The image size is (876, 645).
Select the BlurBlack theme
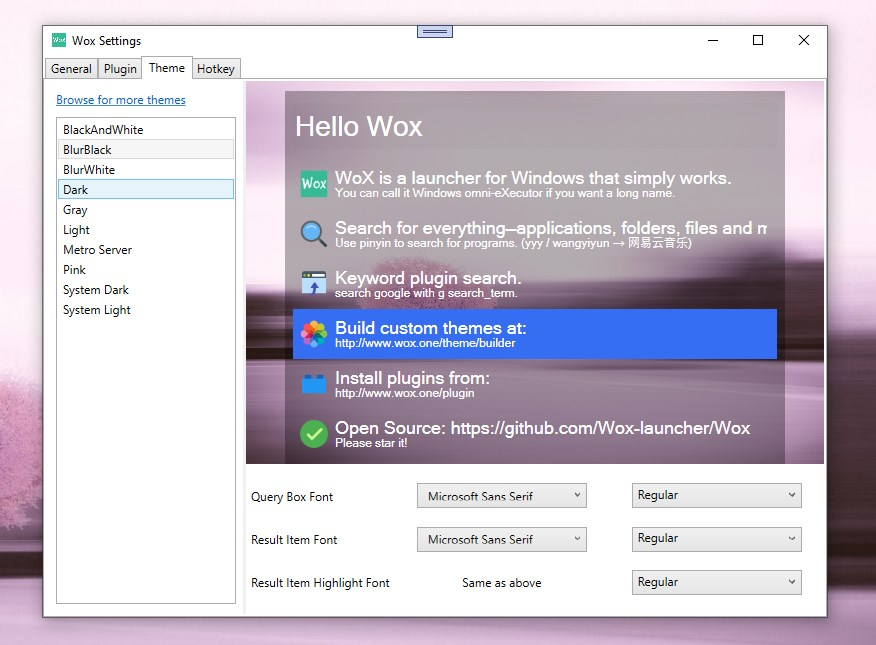pos(146,150)
